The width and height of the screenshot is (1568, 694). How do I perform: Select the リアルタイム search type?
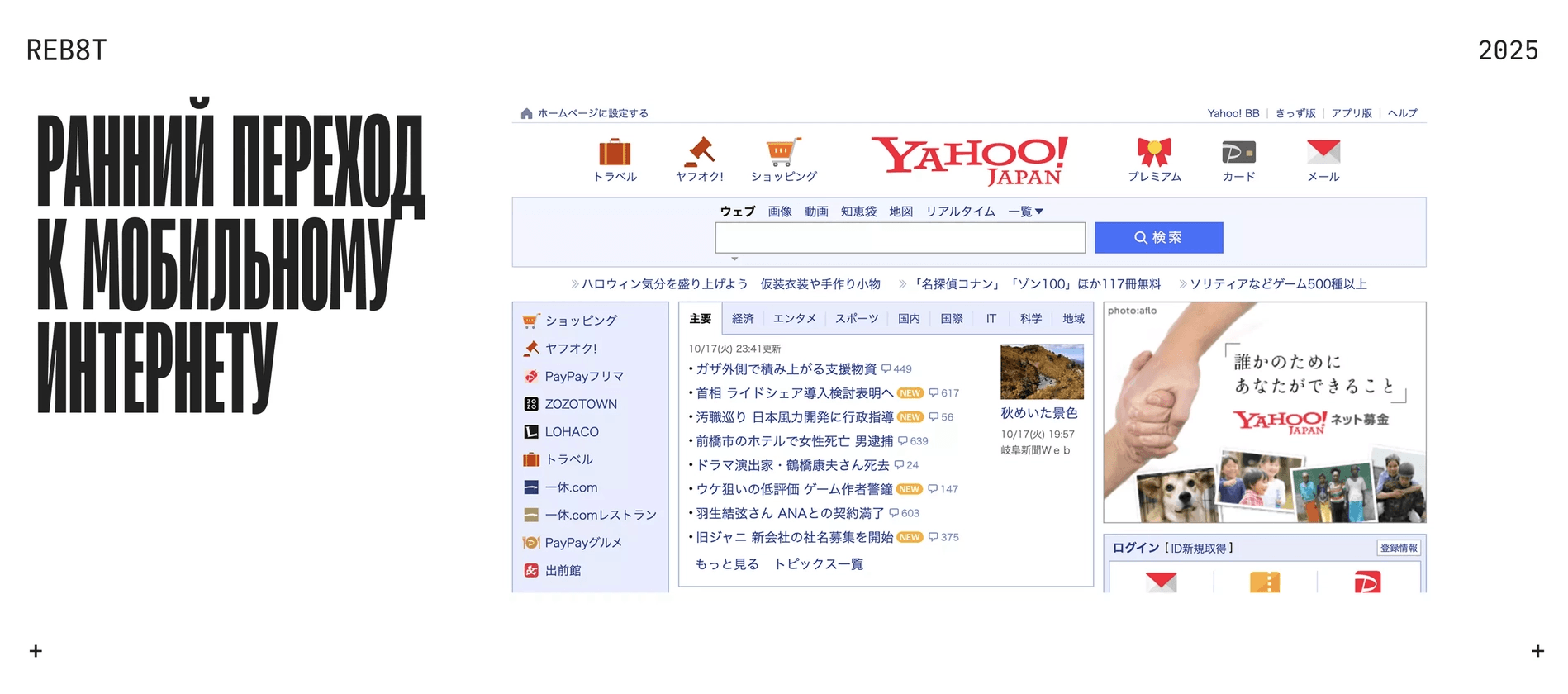tap(961, 212)
